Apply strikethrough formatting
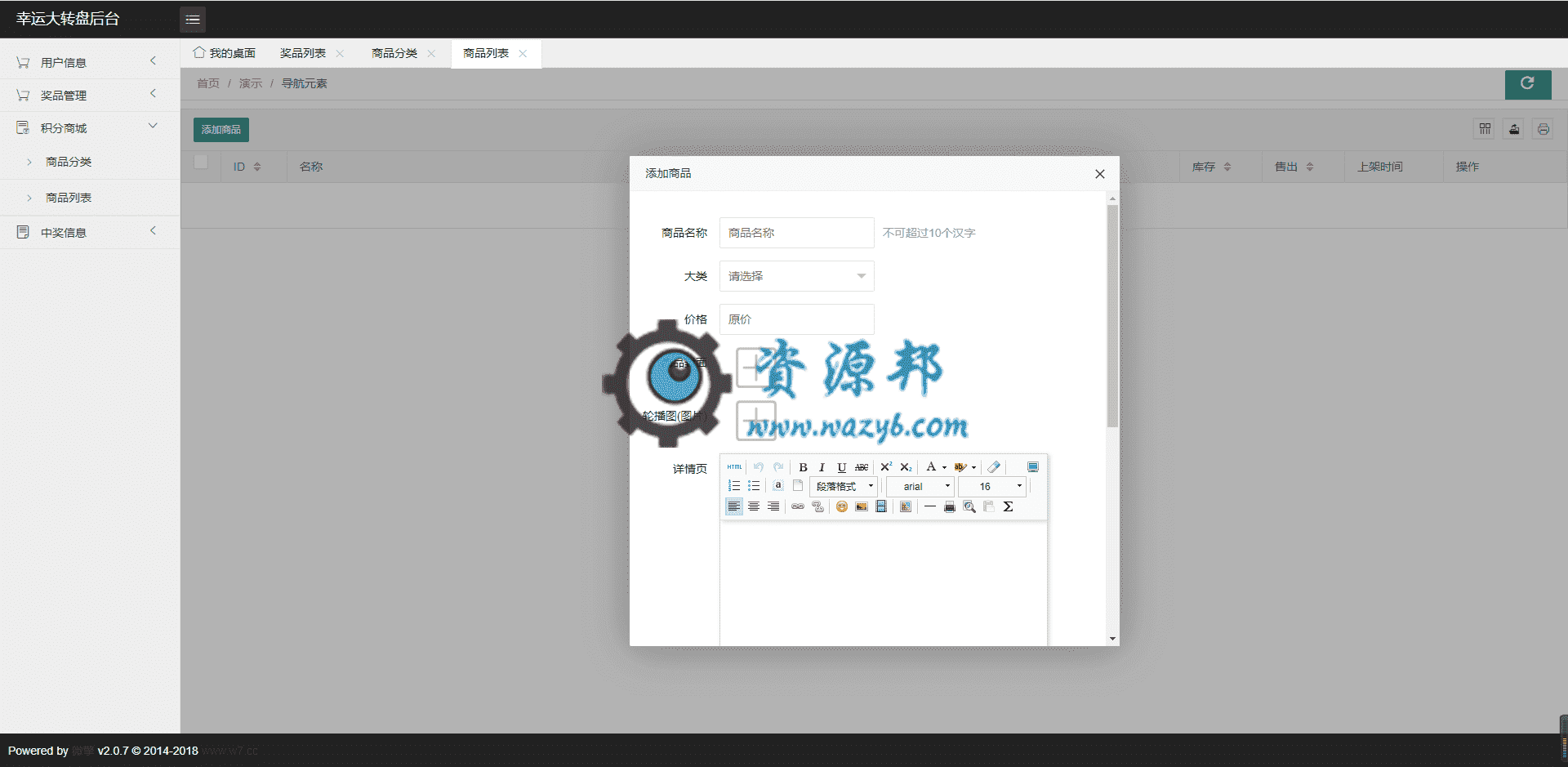Viewport: 1568px width, 767px height. [862, 467]
